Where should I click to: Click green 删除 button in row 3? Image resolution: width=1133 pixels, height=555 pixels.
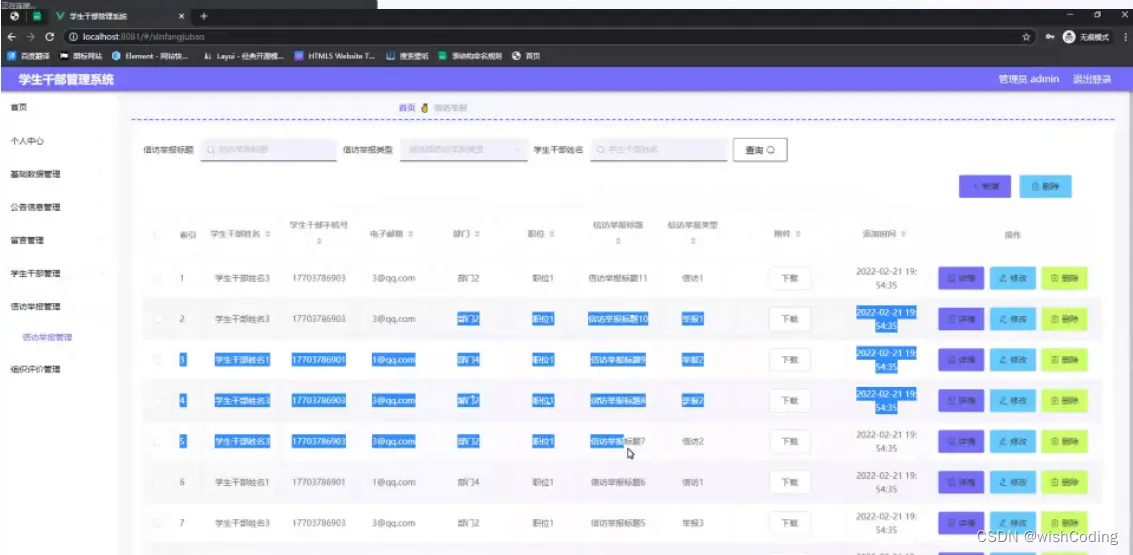1064,360
